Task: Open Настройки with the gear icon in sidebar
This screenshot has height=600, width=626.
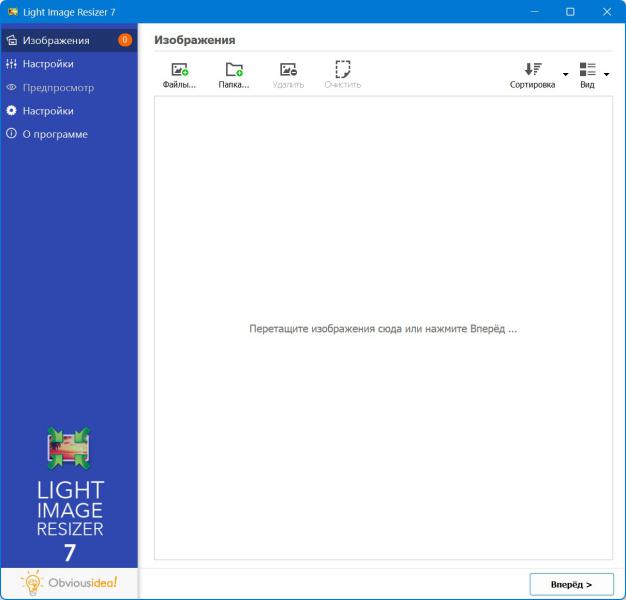Action: pyautogui.click(x=48, y=111)
